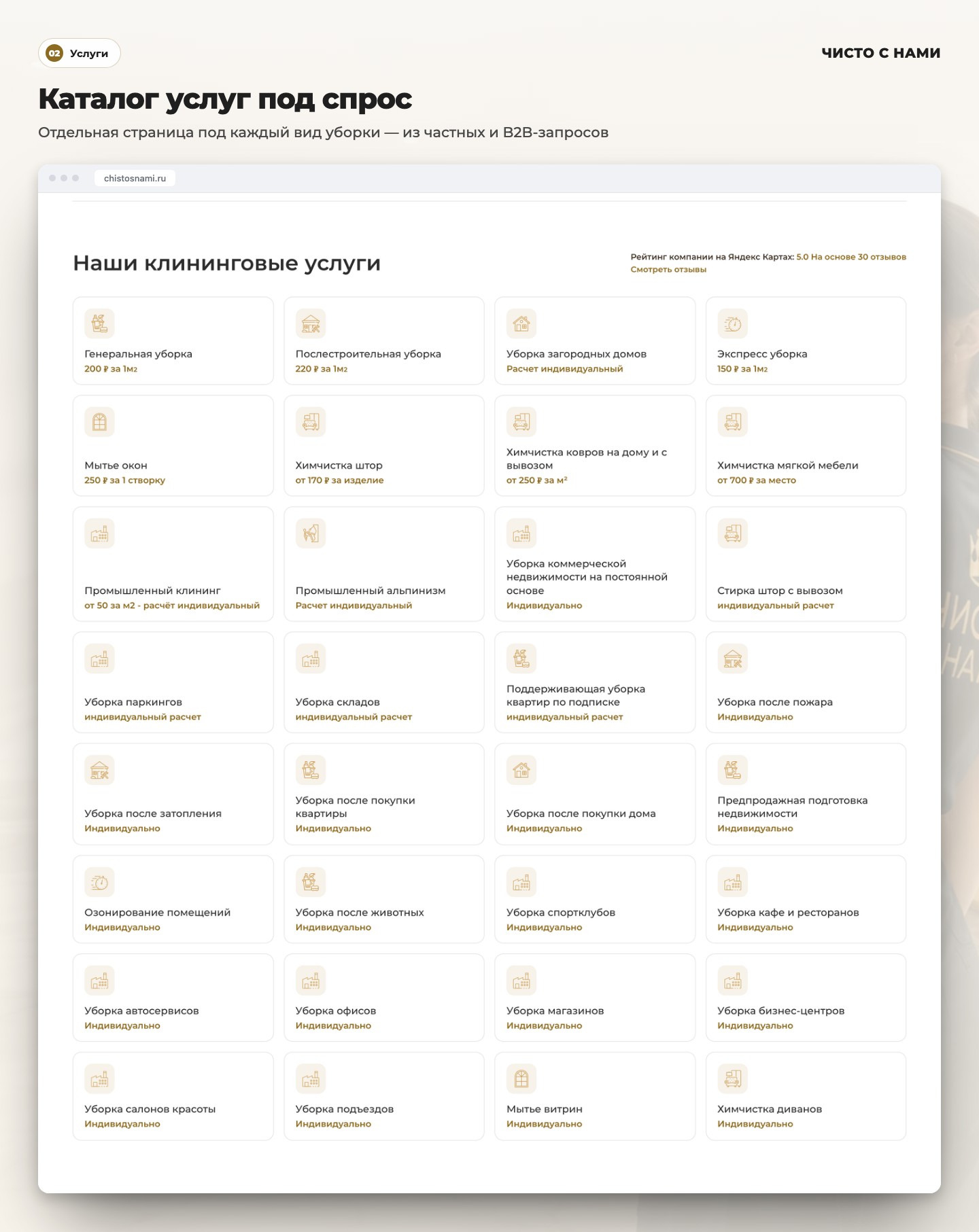Image resolution: width=979 pixels, height=1232 pixels.
Task: Click the Озонирование помещений card title
Action: (x=158, y=913)
